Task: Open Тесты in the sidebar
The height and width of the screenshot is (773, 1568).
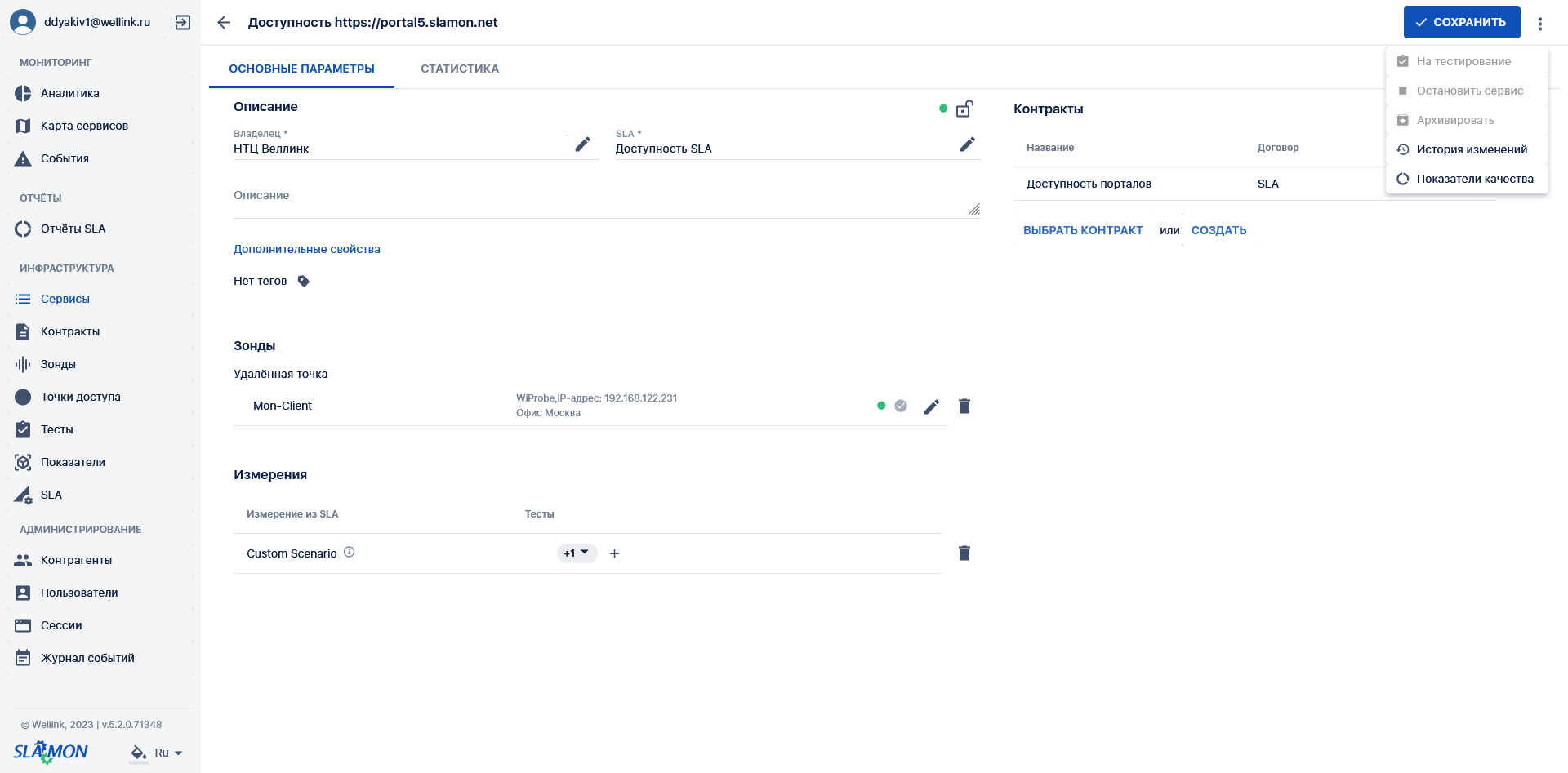Action: [101, 429]
